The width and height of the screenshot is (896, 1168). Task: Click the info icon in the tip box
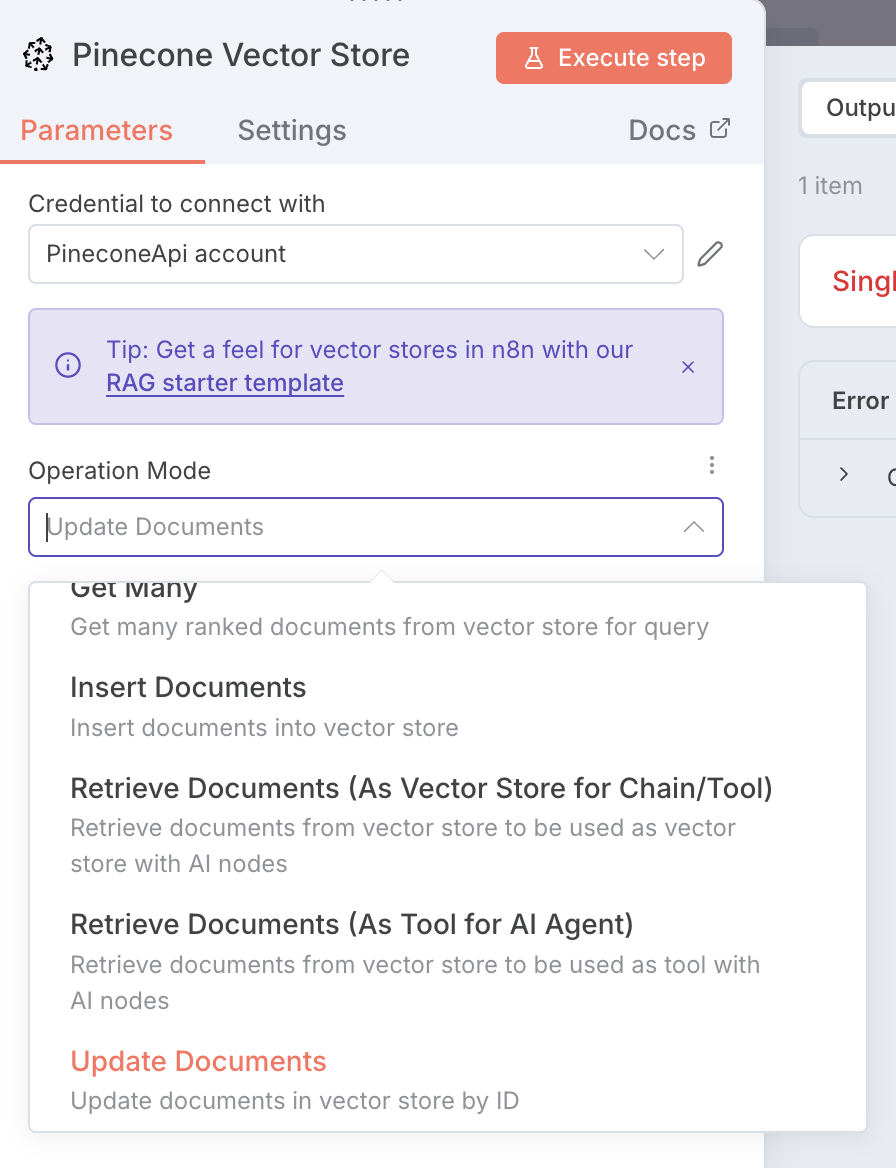[69, 365]
